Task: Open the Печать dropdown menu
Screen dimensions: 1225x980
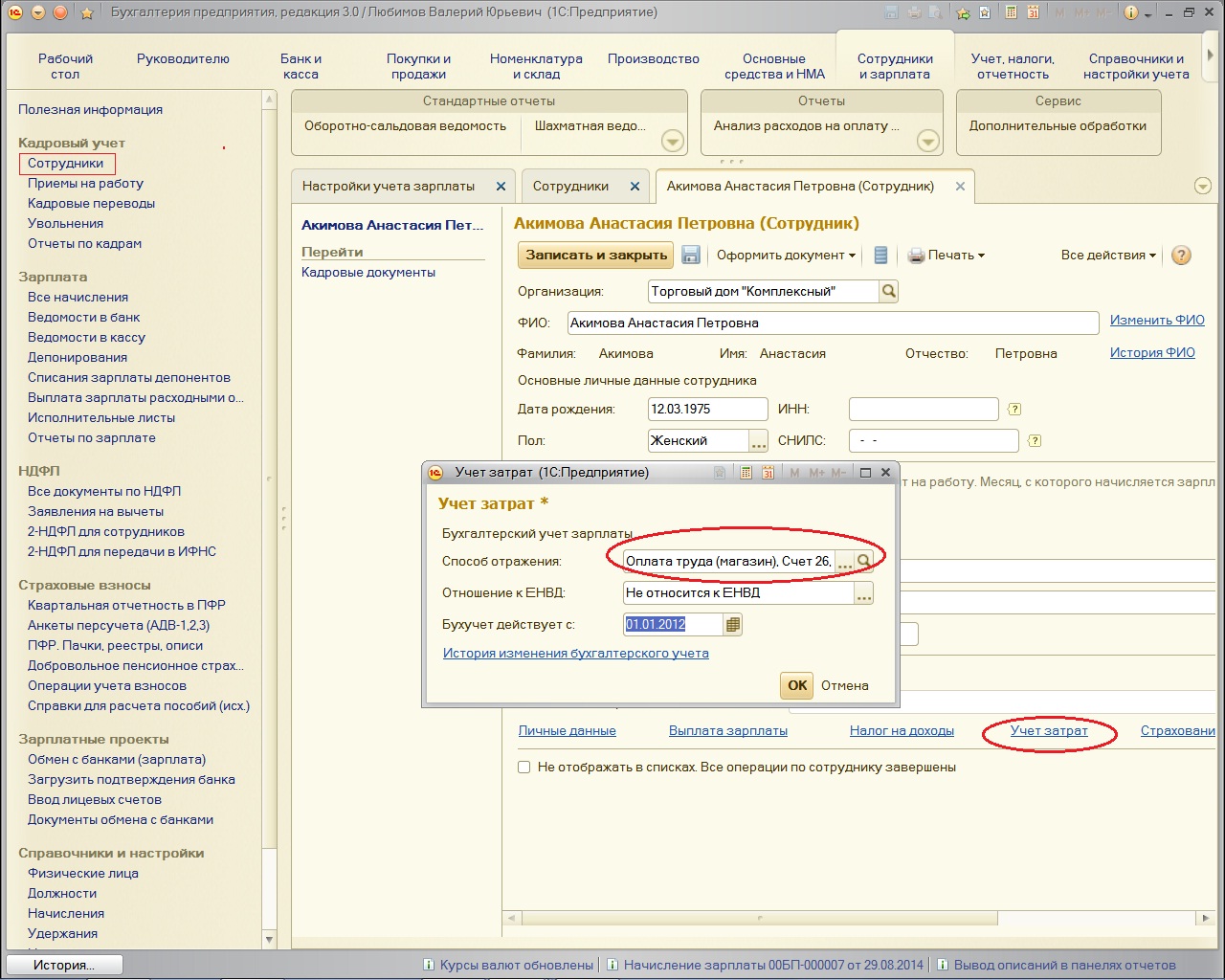Action: coord(946,255)
